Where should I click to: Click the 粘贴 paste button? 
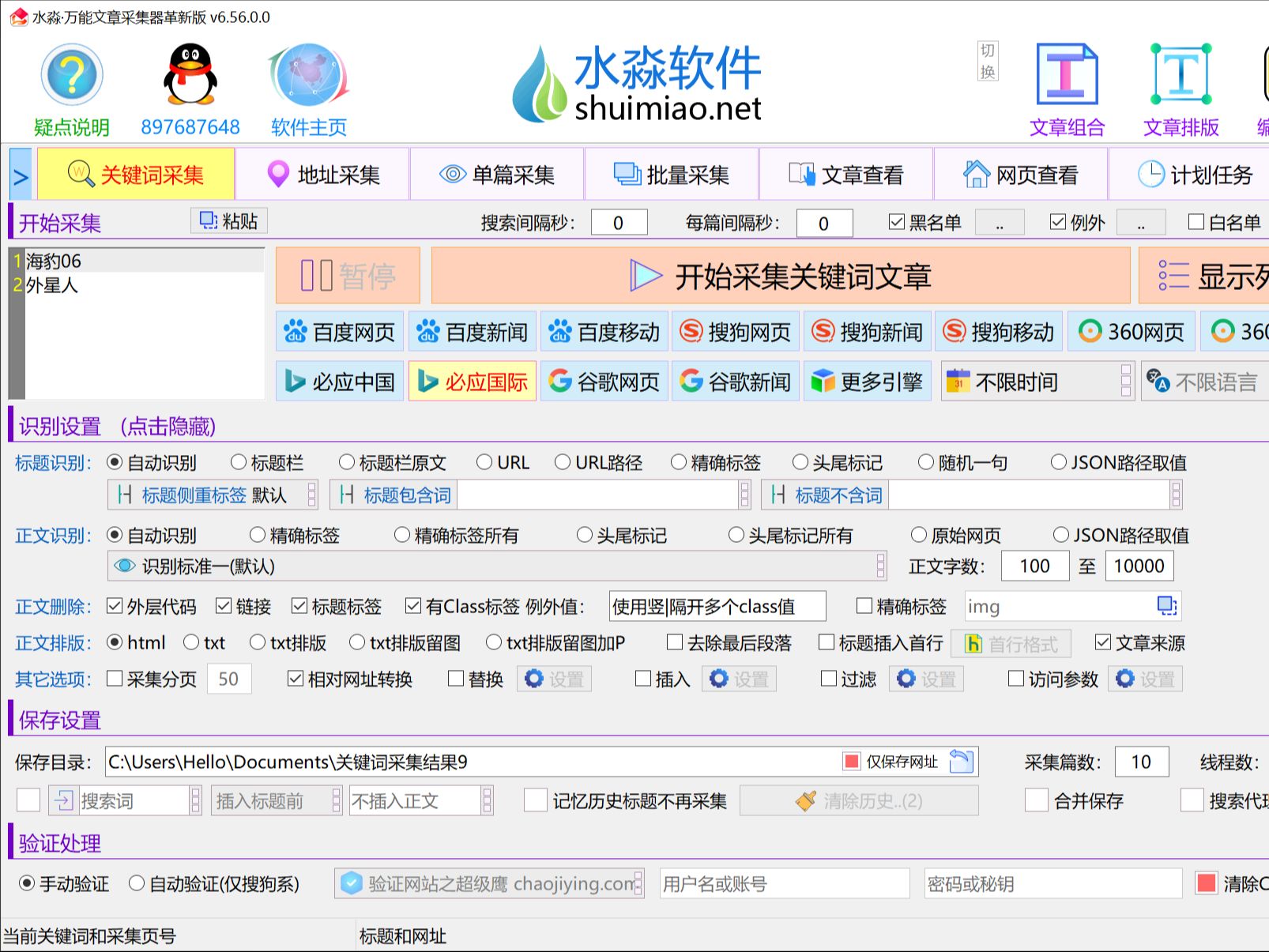coord(229,221)
